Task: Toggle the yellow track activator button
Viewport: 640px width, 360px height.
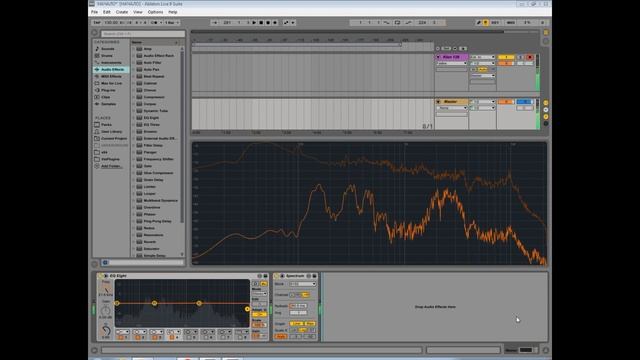Action: click(x=506, y=58)
